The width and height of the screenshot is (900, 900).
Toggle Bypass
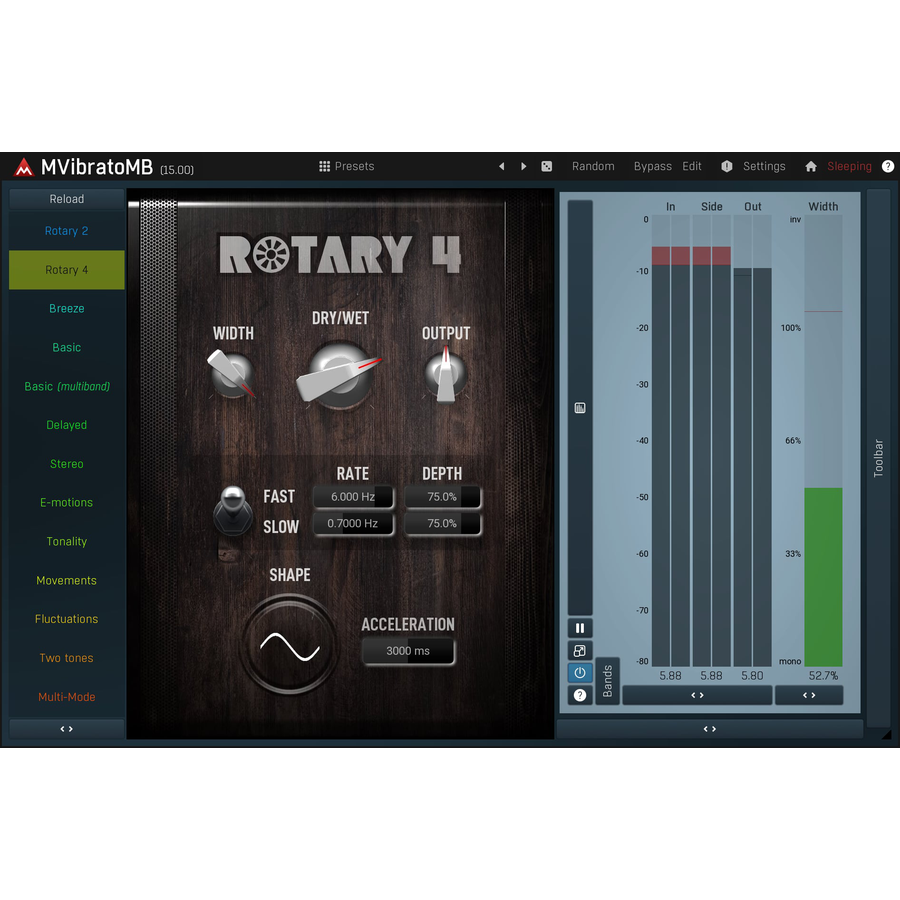(x=653, y=166)
